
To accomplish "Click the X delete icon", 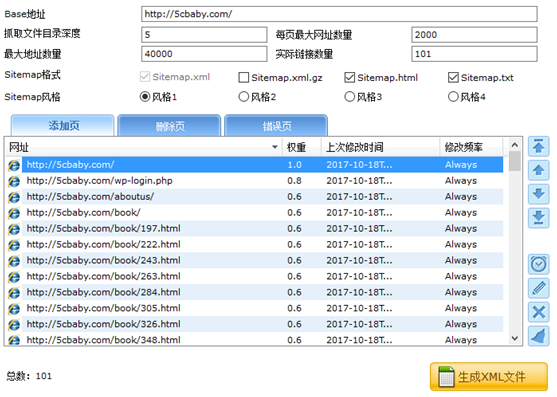I will (539, 312).
